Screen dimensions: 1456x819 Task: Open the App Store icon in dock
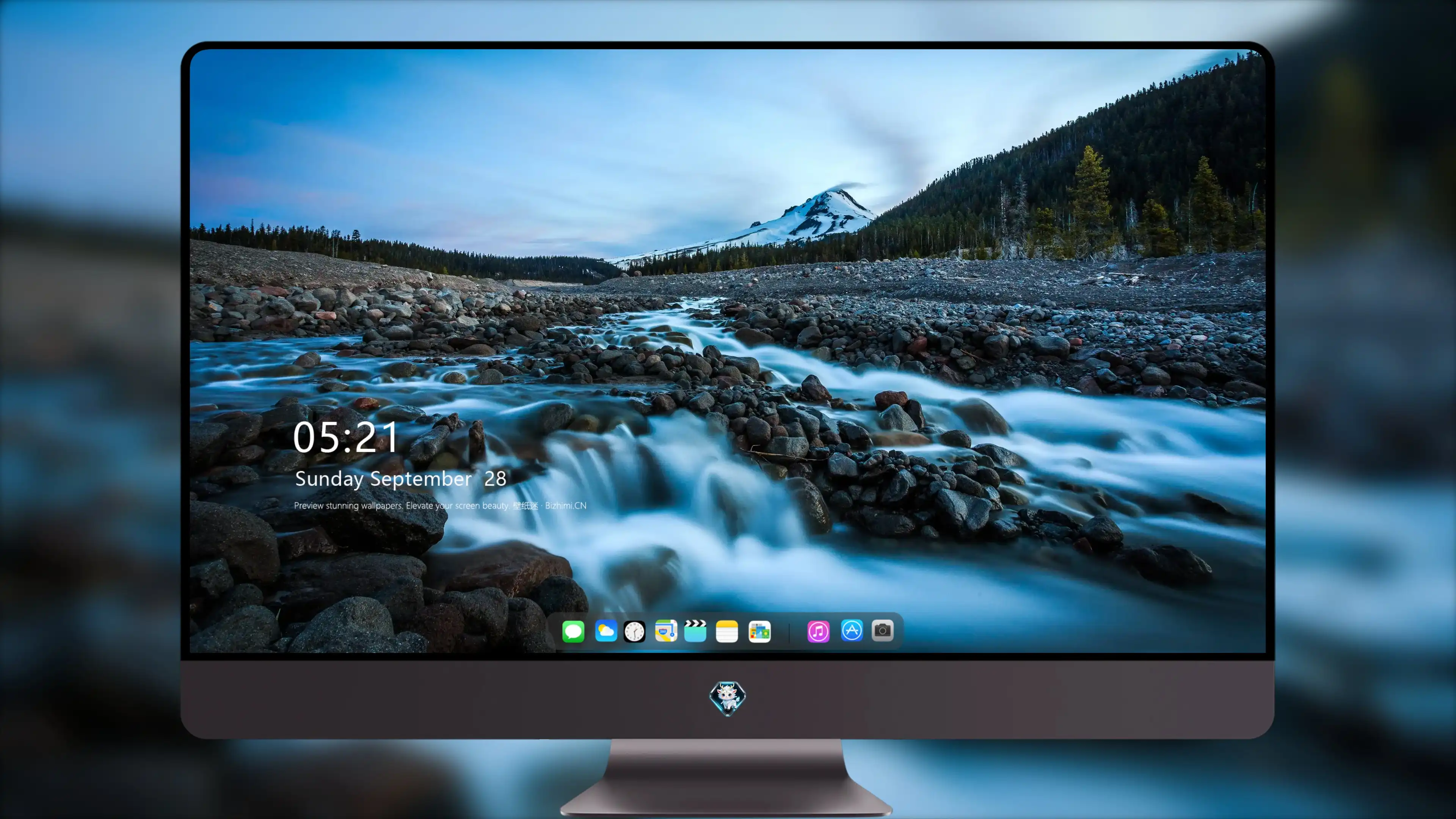coord(852,630)
